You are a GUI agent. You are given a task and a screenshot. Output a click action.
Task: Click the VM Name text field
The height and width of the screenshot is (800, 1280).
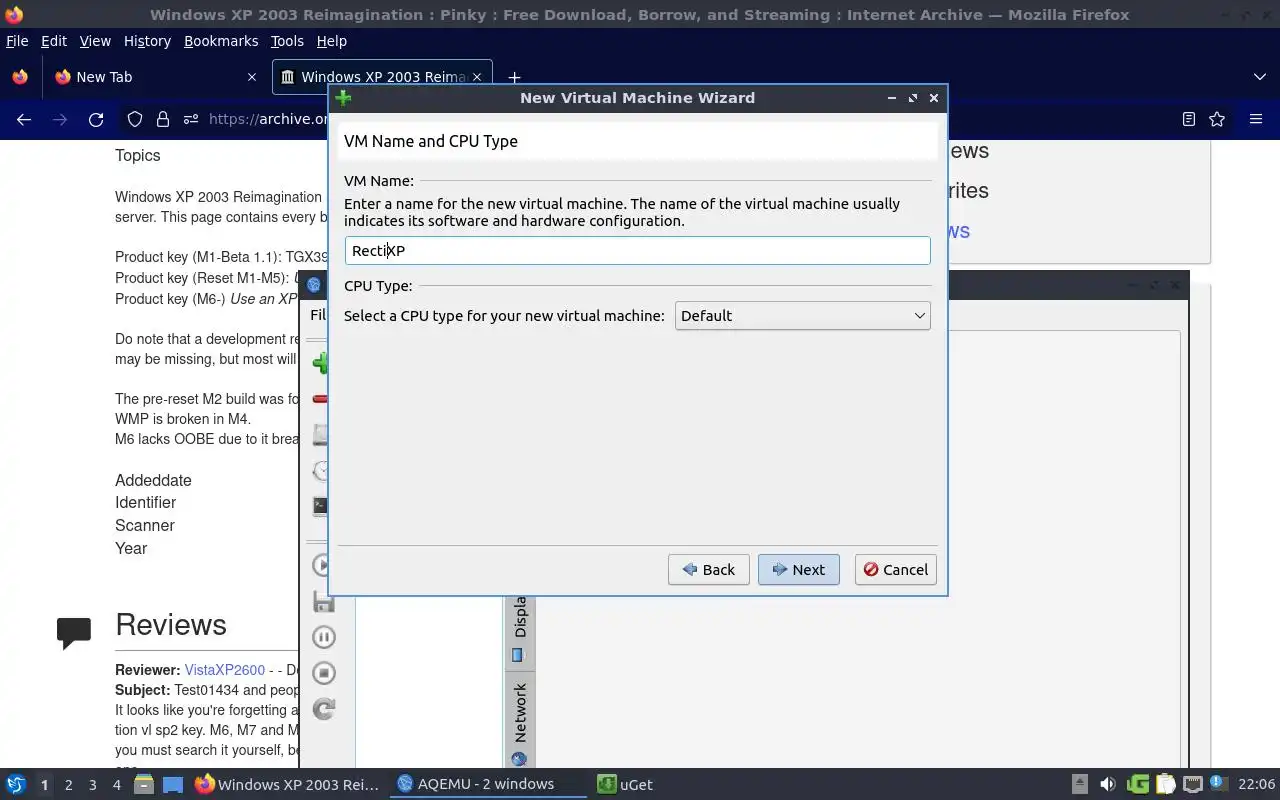[638, 251]
